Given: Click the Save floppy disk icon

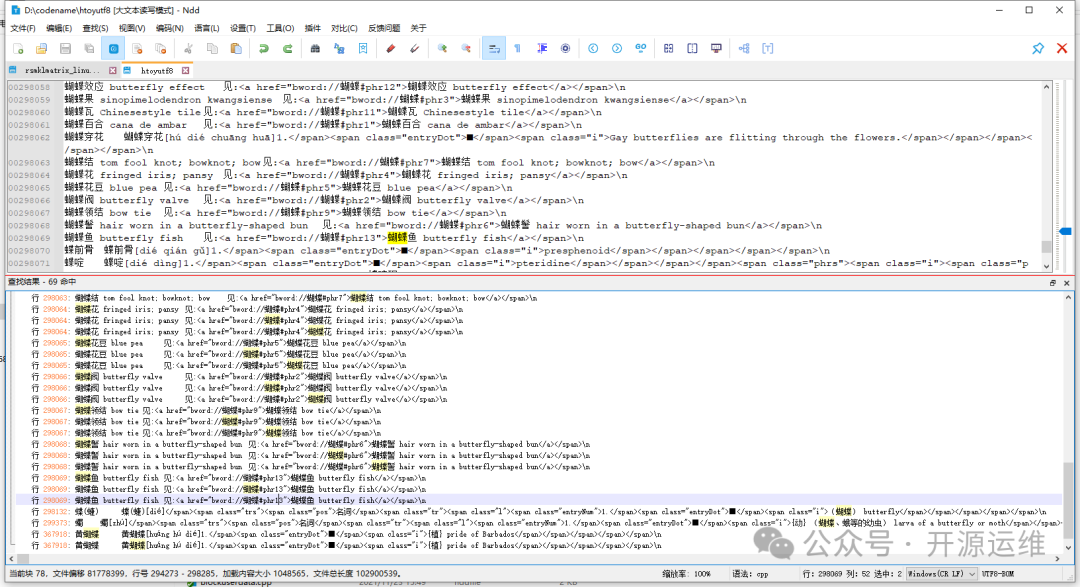Looking at the screenshot, I should point(65,49).
